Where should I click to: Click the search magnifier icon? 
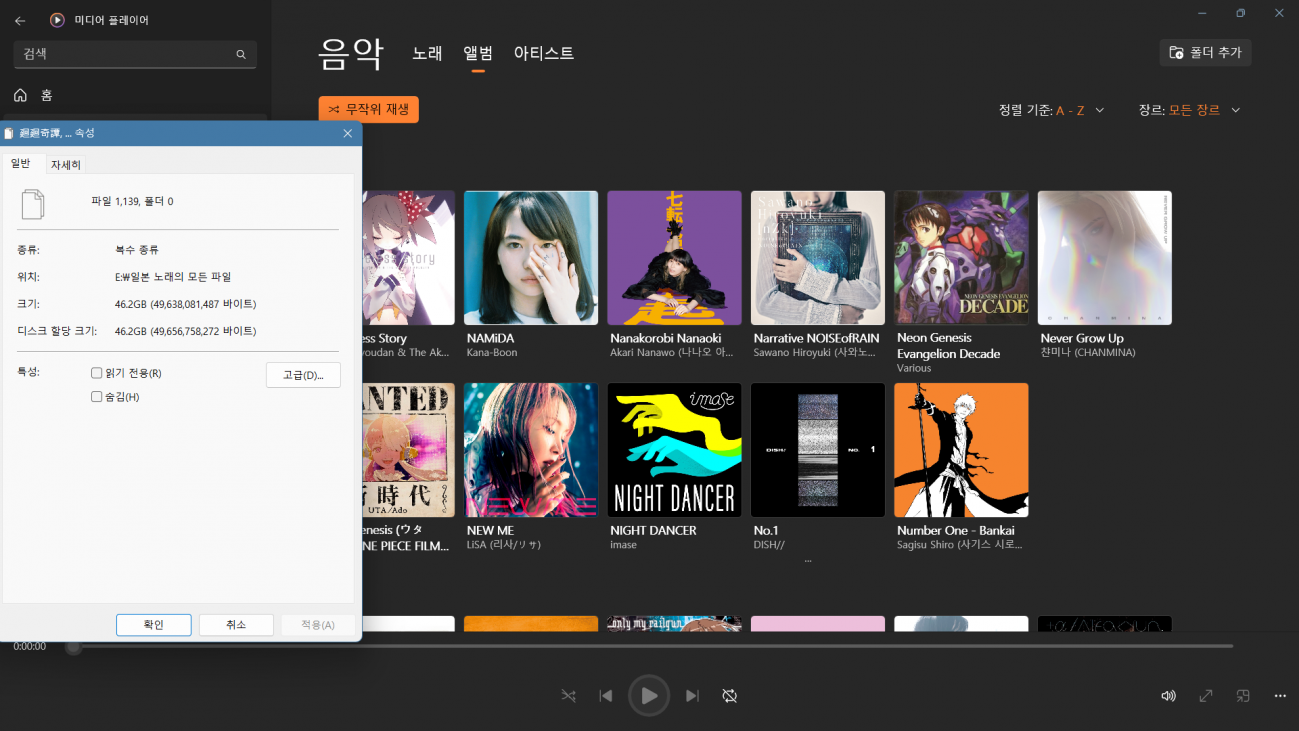click(241, 54)
